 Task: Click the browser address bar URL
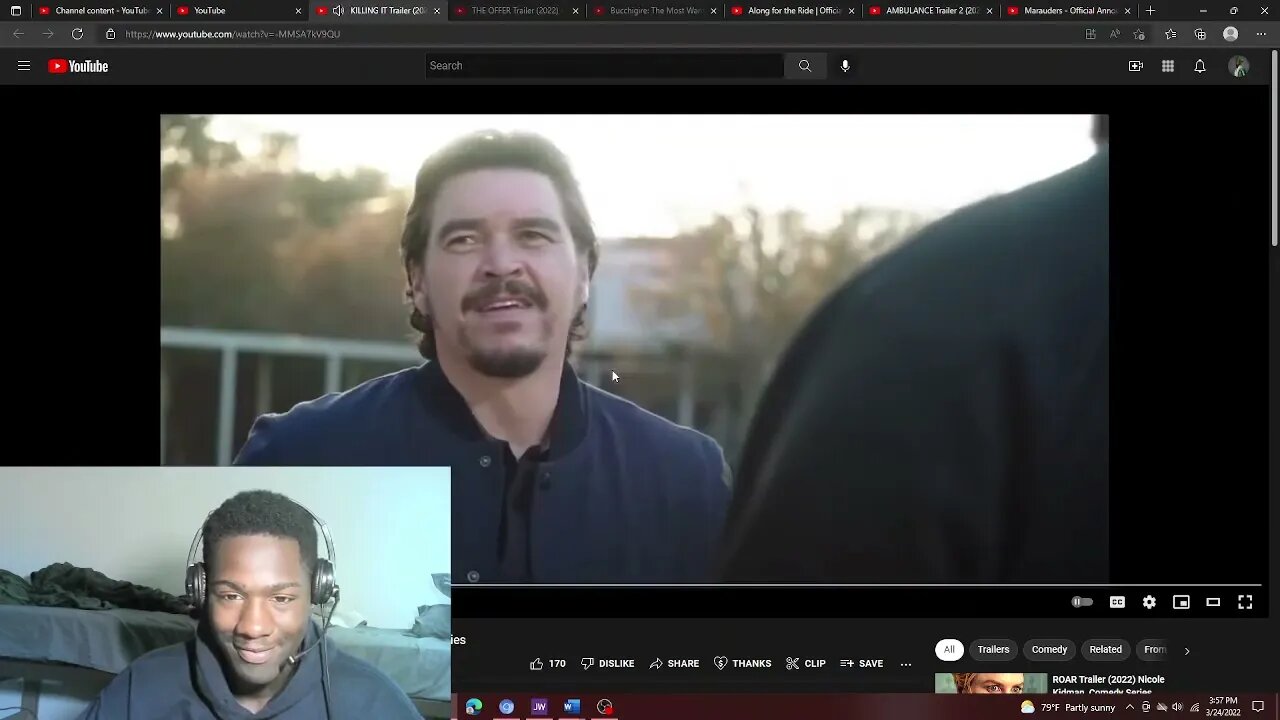[x=233, y=34]
